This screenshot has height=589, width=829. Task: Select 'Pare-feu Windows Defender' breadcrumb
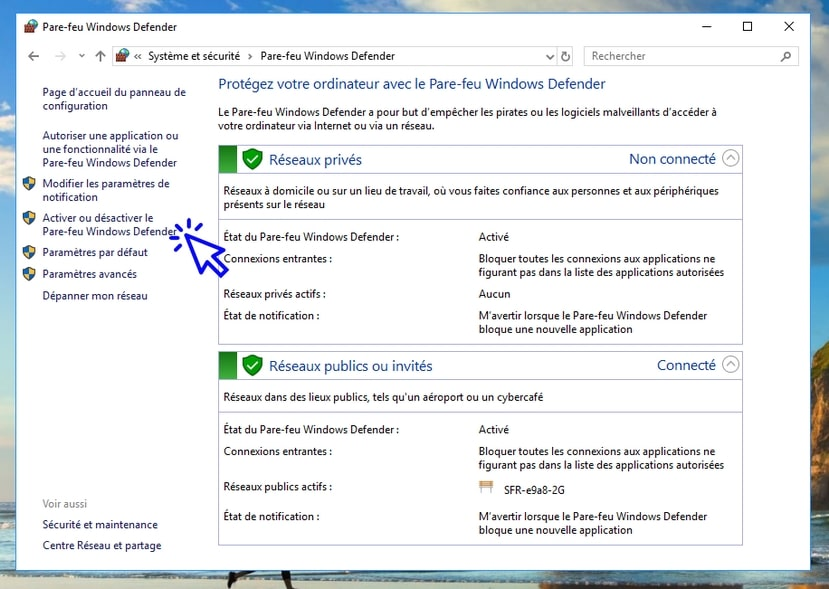click(328, 56)
